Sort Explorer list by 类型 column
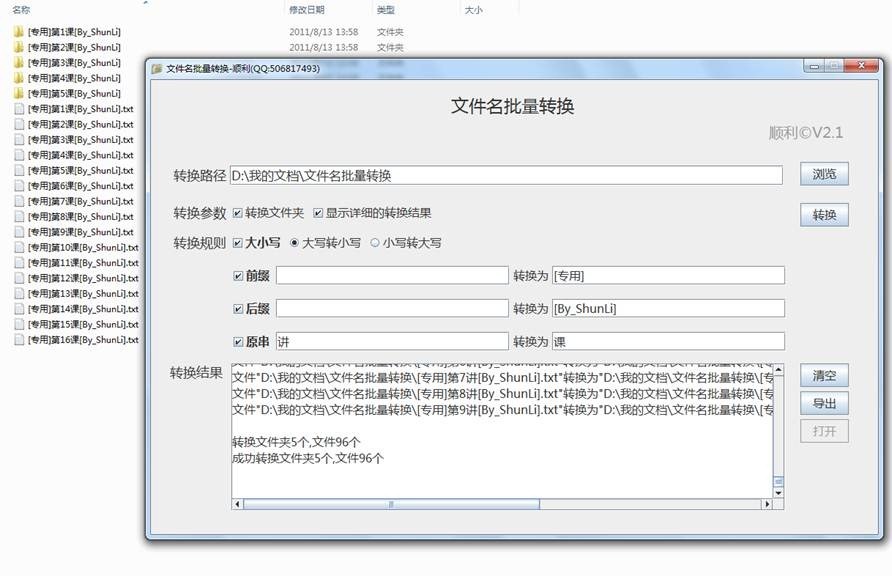This screenshot has height=576, width=892. click(x=386, y=10)
